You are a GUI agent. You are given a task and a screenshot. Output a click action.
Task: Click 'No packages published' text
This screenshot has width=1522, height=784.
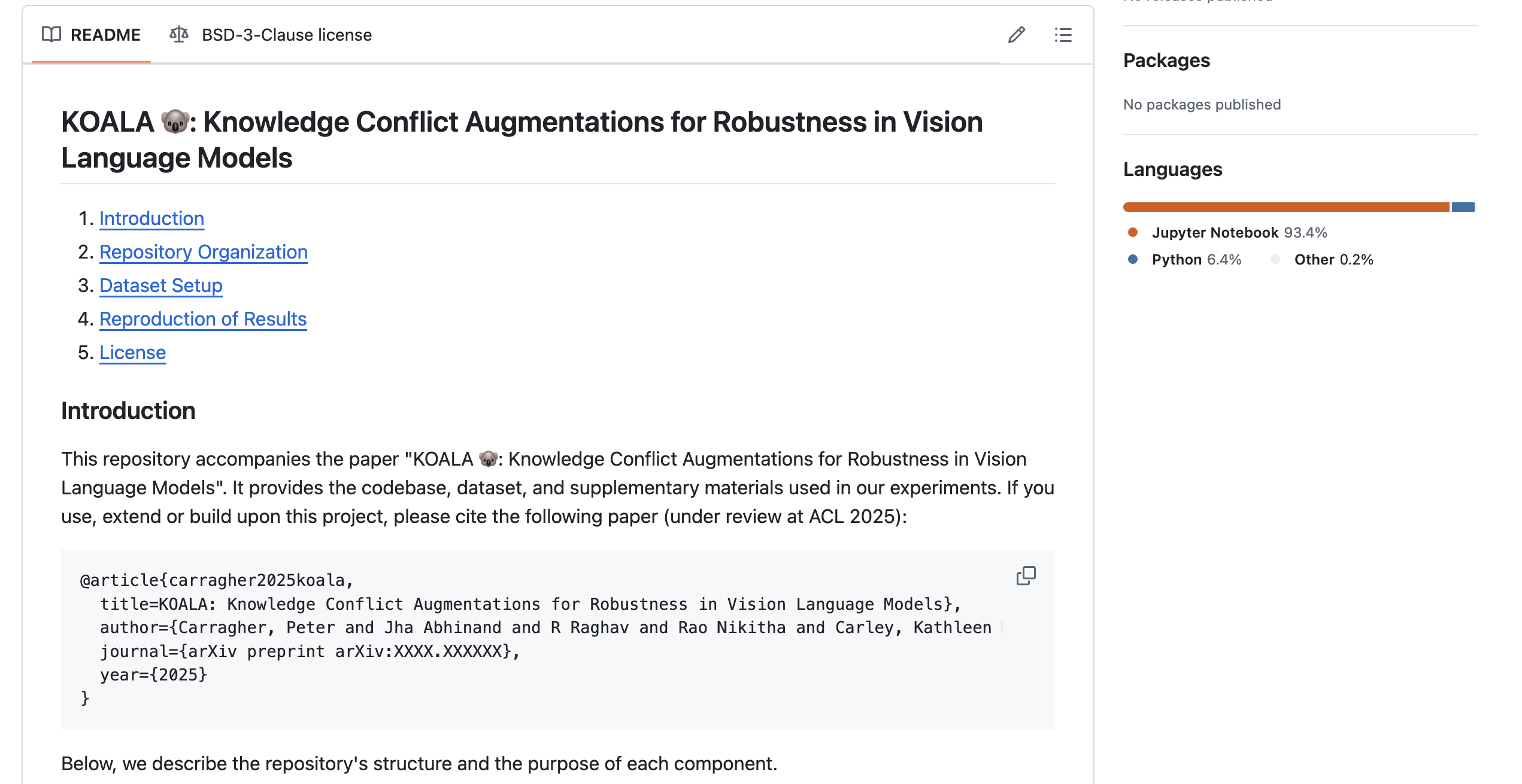[1202, 105]
